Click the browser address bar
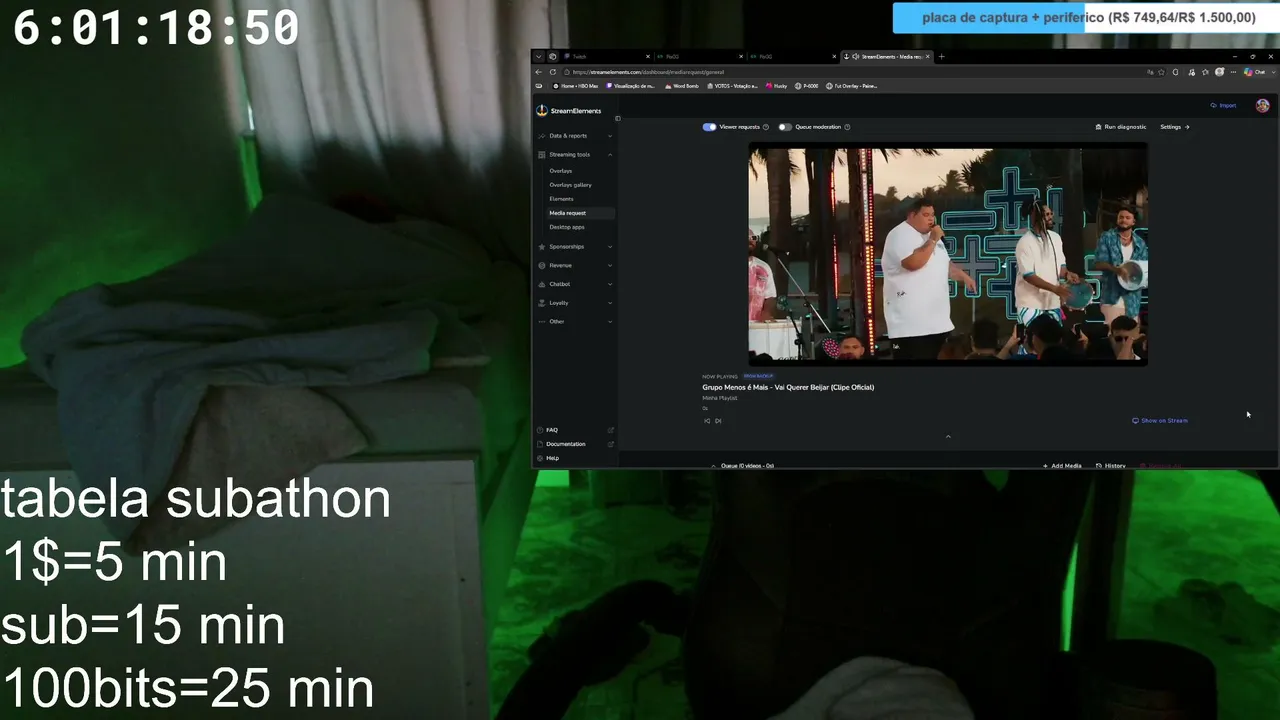1280x720 pixels. (850, 72)
